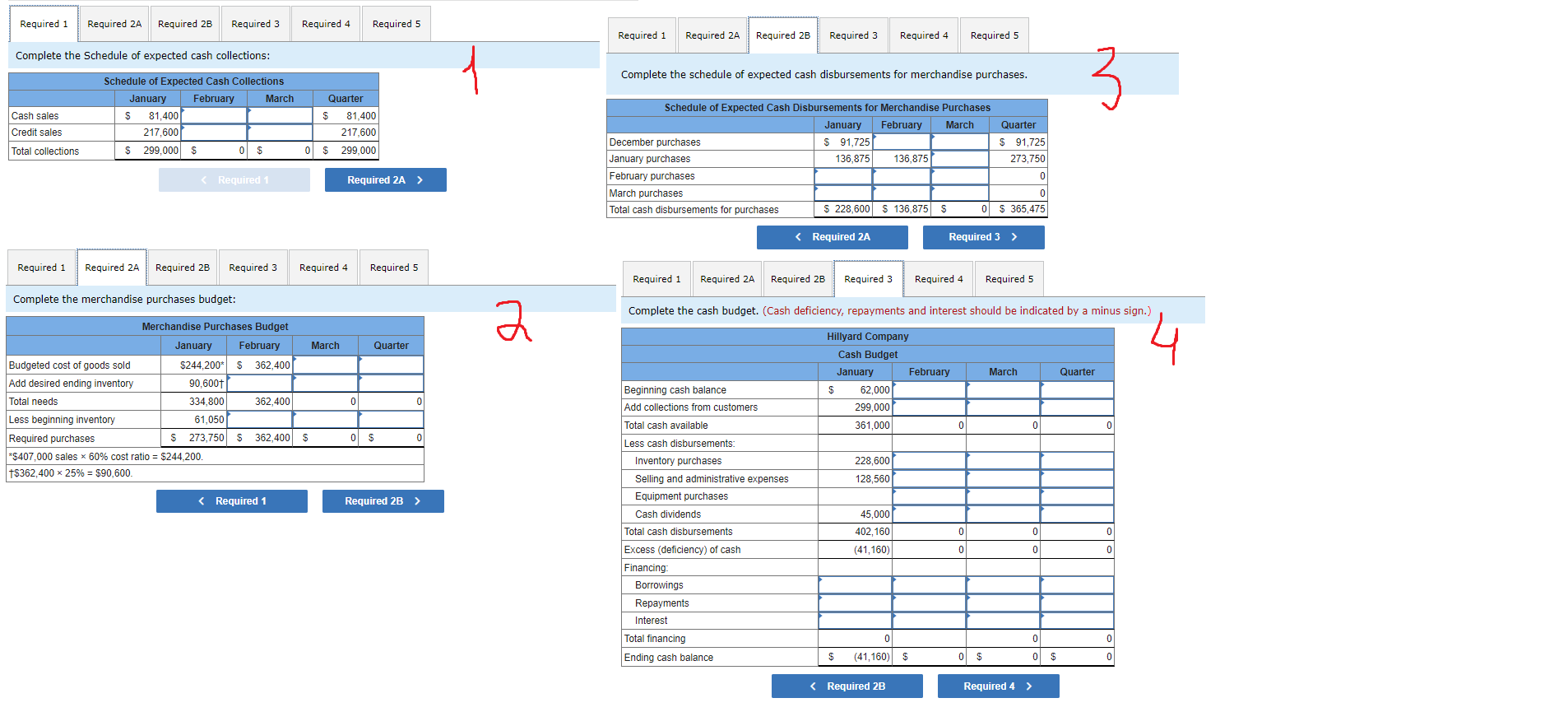Image resolution: width=1568 pixels, height=712 pixels.
Task: Advance to Required 3 under Cash Disbursements schedule
Action: click(984, 237)
